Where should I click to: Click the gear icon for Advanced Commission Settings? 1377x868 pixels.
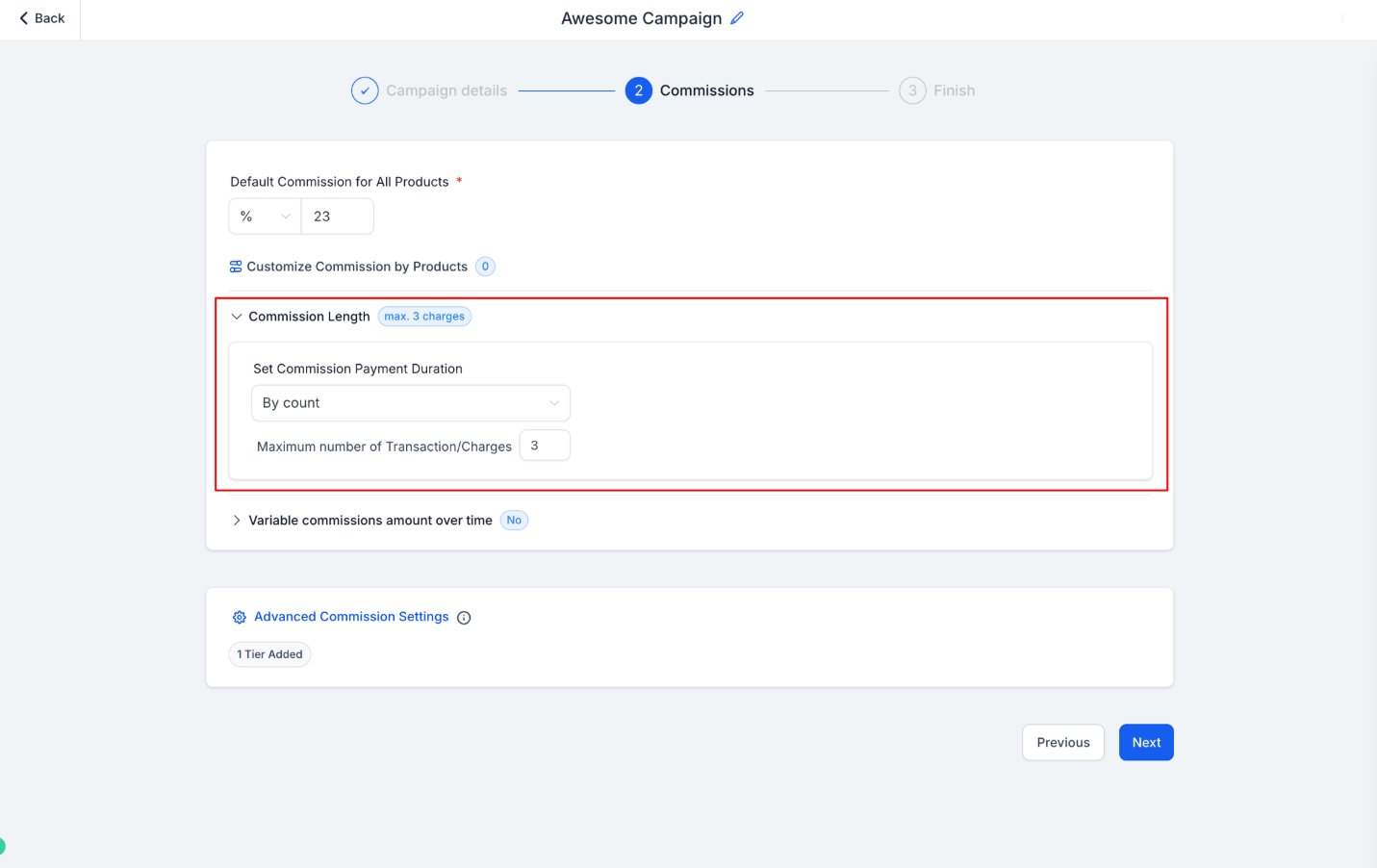coord(240,618)
